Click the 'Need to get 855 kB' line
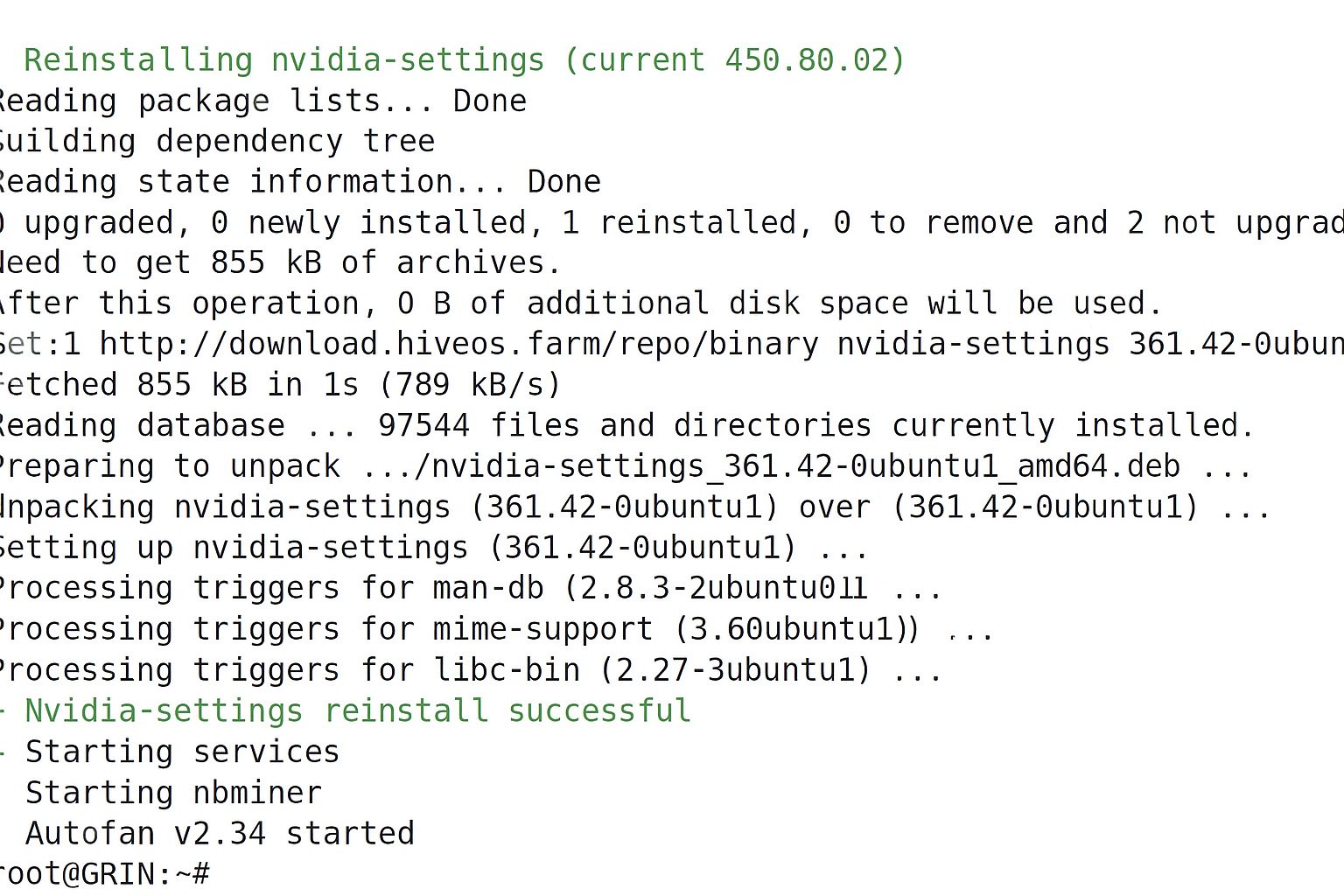The width and height of the screenshot is (1344, 896). click(280, 262)
